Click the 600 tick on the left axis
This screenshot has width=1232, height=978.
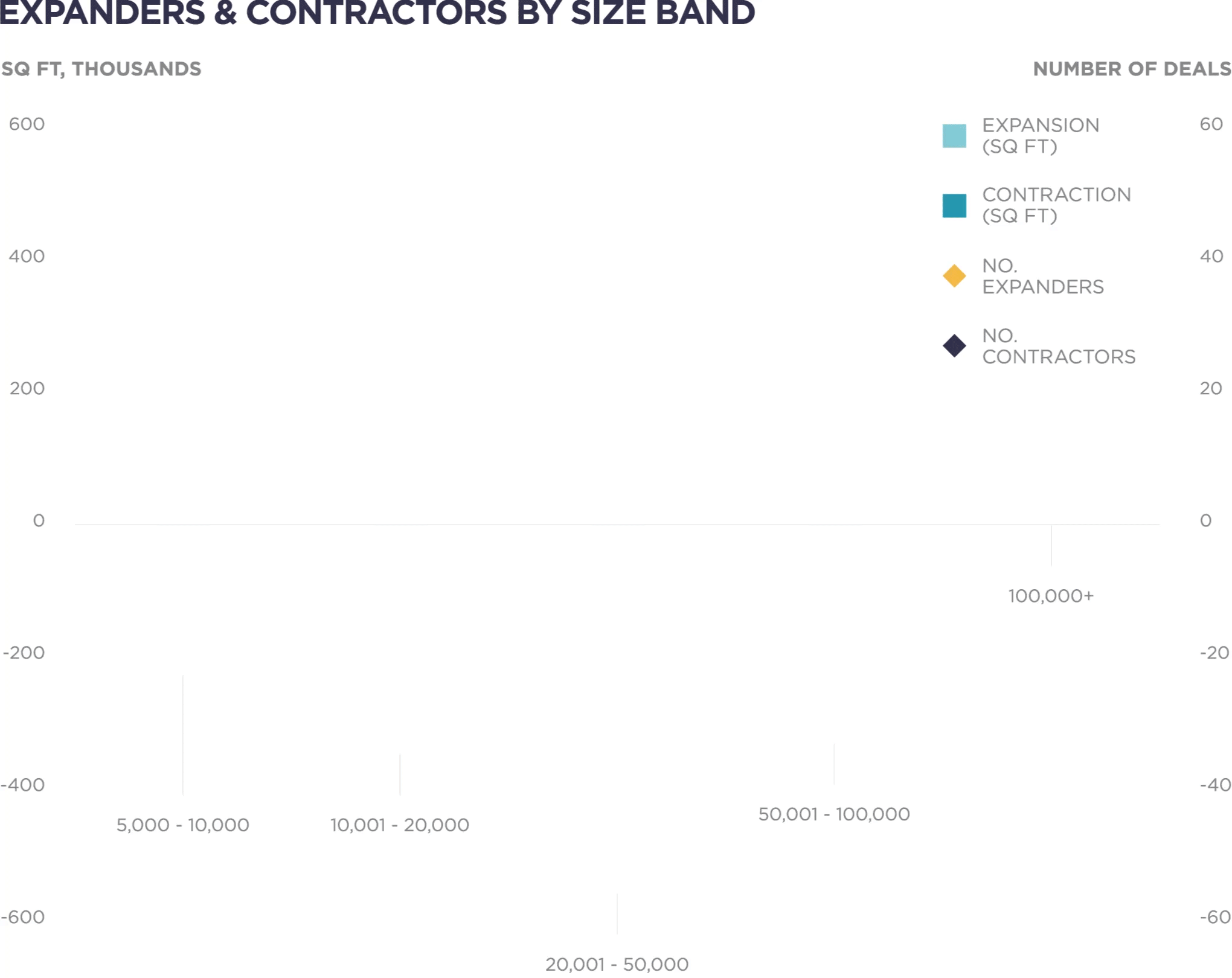(x=27, y=124)
